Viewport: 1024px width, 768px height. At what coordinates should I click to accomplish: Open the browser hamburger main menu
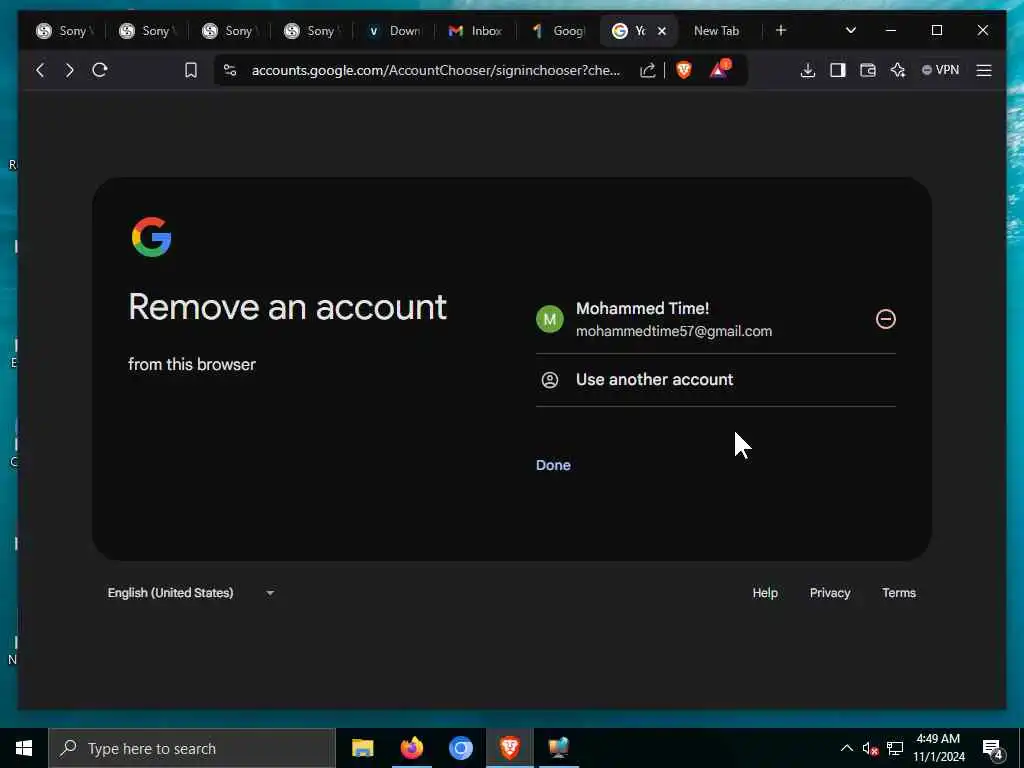pos(984,70)
